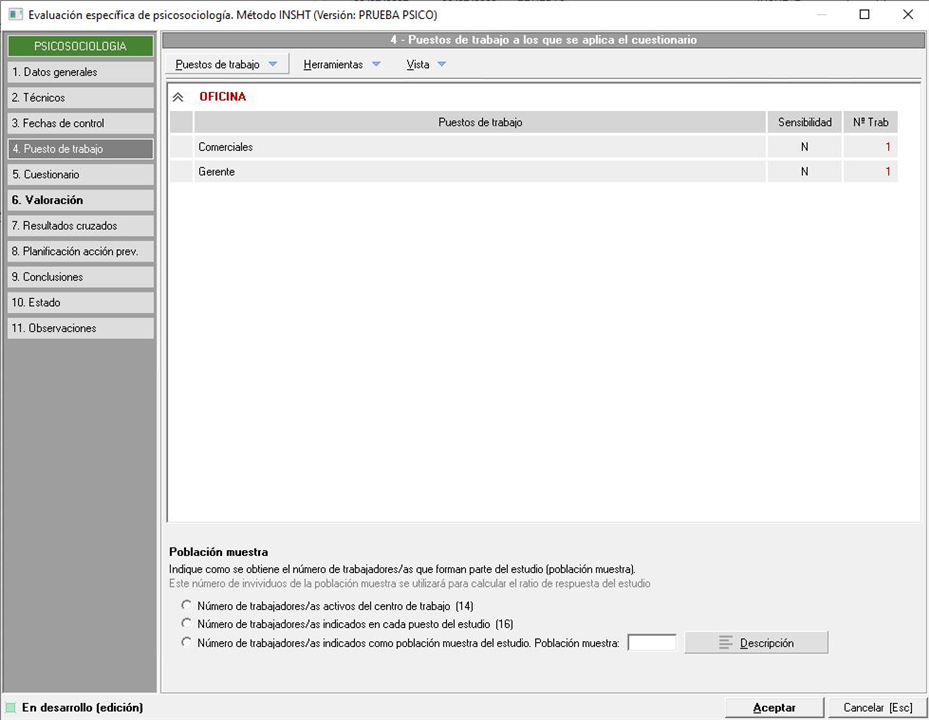
Task: Select the Gerente job row
Action: [480, 172]
